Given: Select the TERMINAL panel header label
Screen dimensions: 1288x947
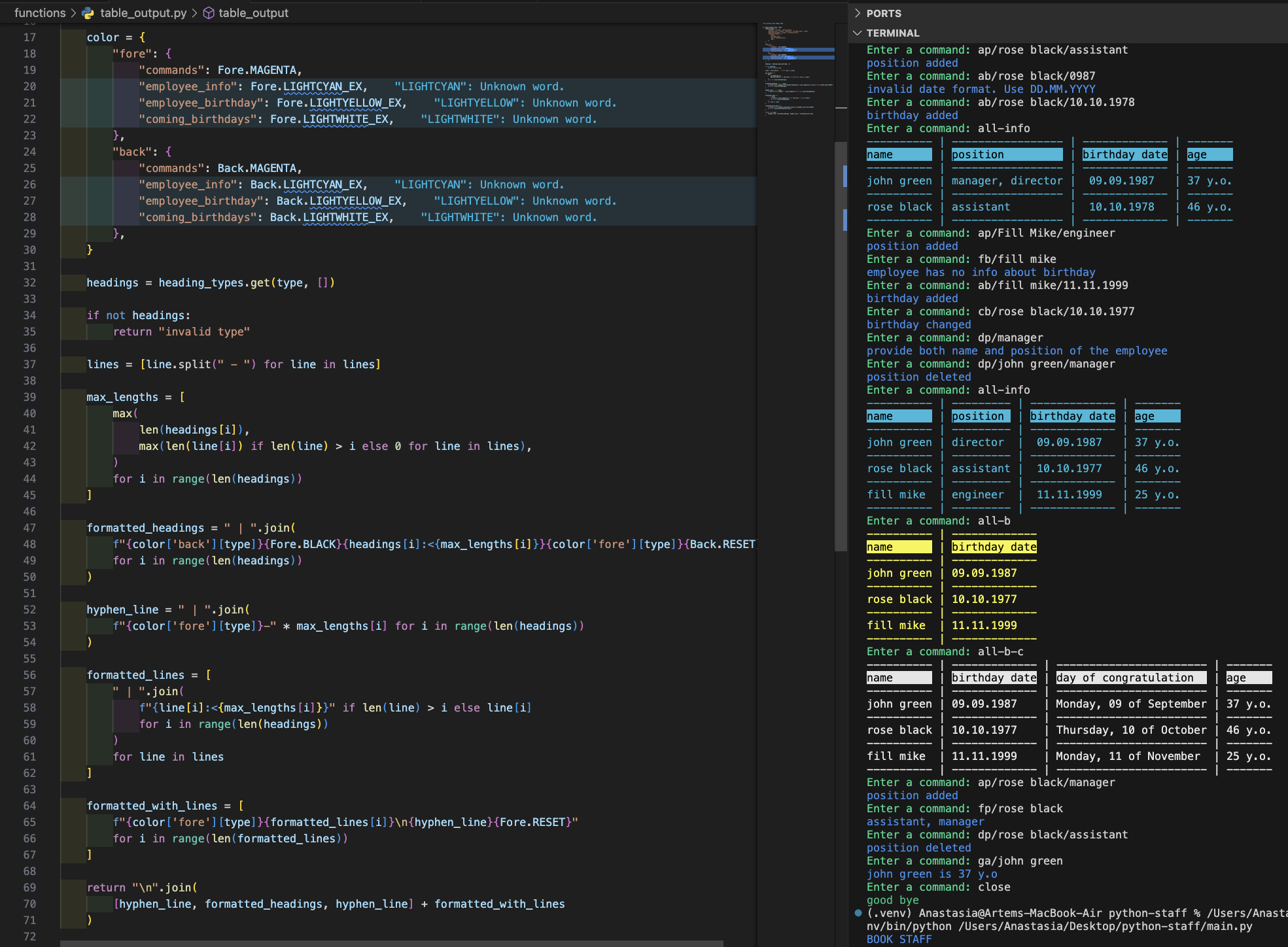Looking at the screenshot, I should [892, 33].
